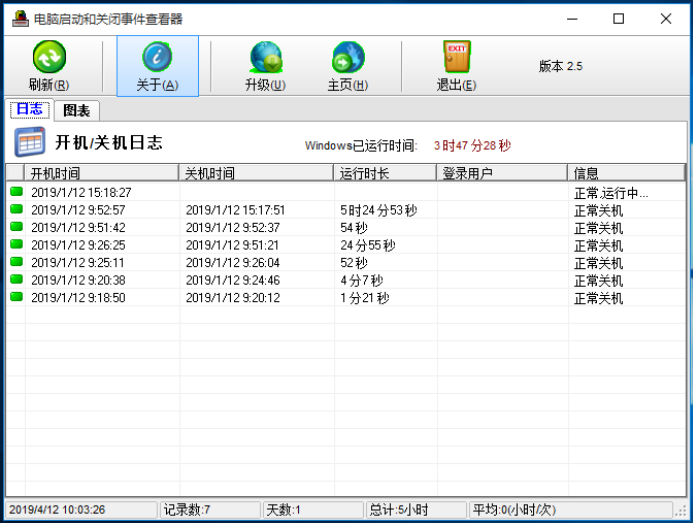Click the green Refresh (刷新) icon
The width and height of the screenshot is (693, 523).
[x=48, y=58]
